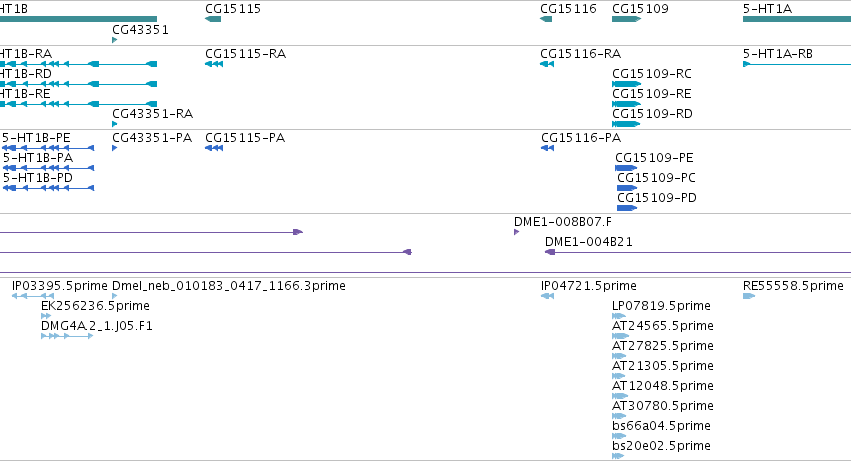Viewport: 851px width, 461px height.
Task: Select the CG43351 gene label
Action: (140, 30)
